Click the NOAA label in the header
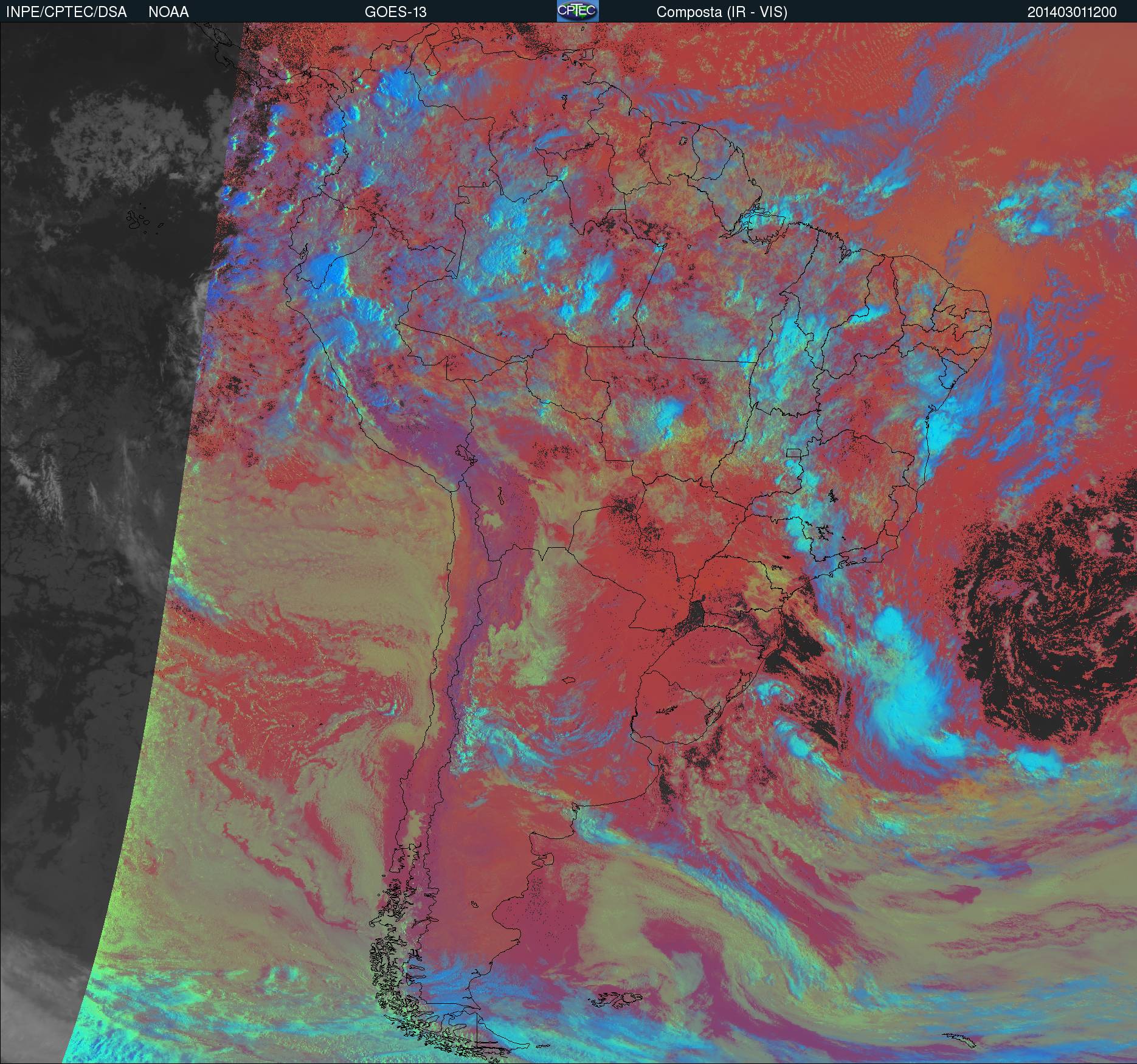 pos(168,12)
